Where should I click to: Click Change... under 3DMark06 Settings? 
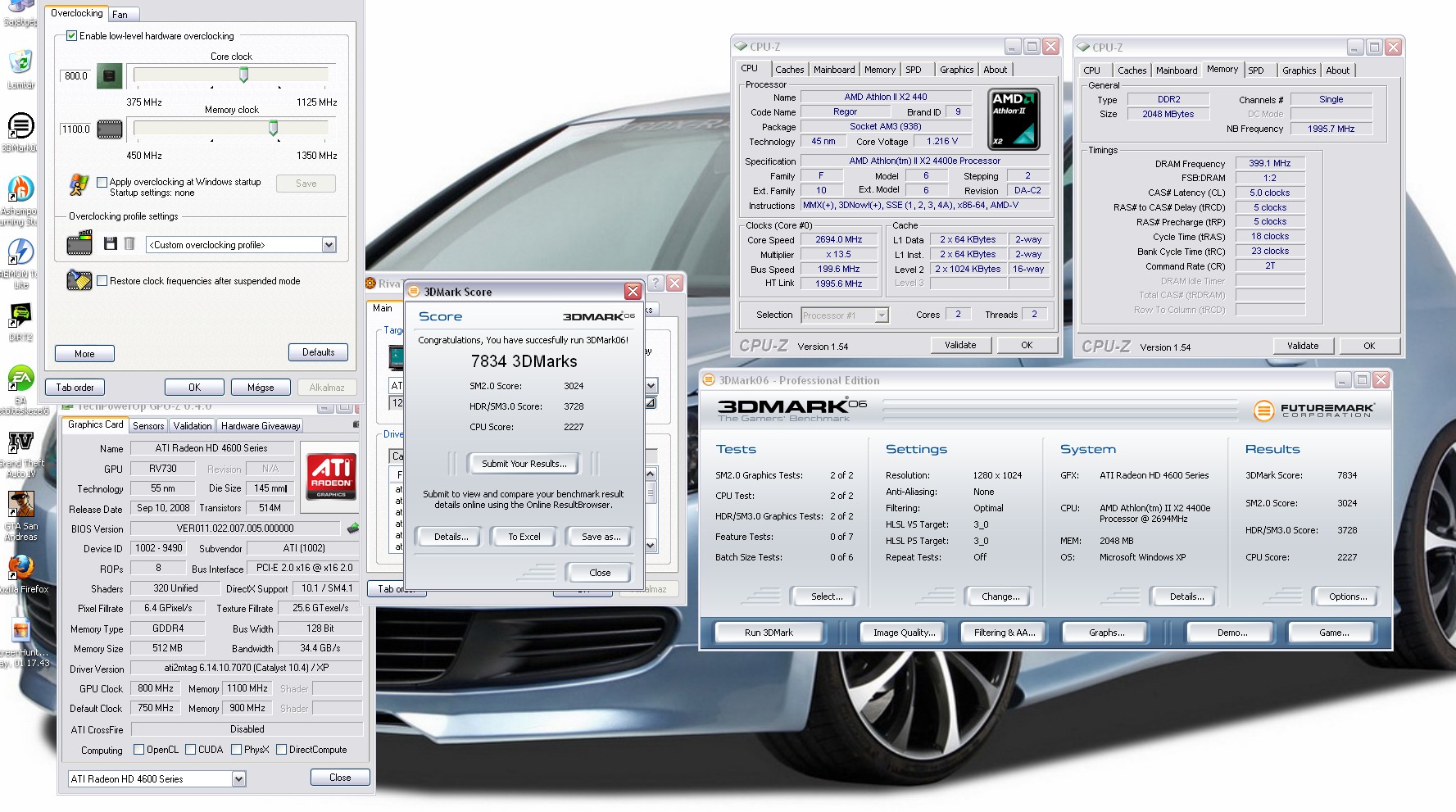coord(1000,597)
